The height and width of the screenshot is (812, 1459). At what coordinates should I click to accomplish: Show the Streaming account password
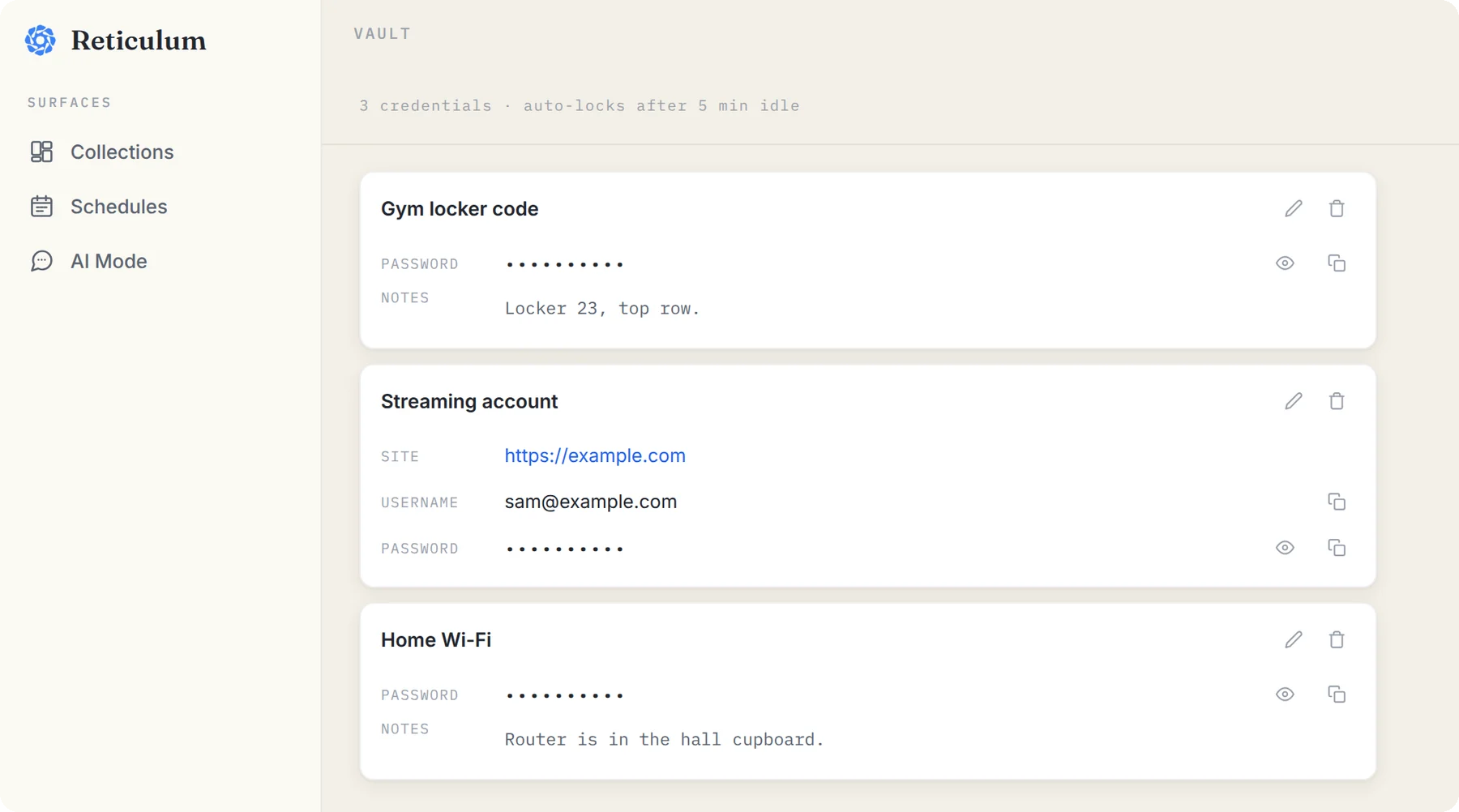(x=1285, y=548)
